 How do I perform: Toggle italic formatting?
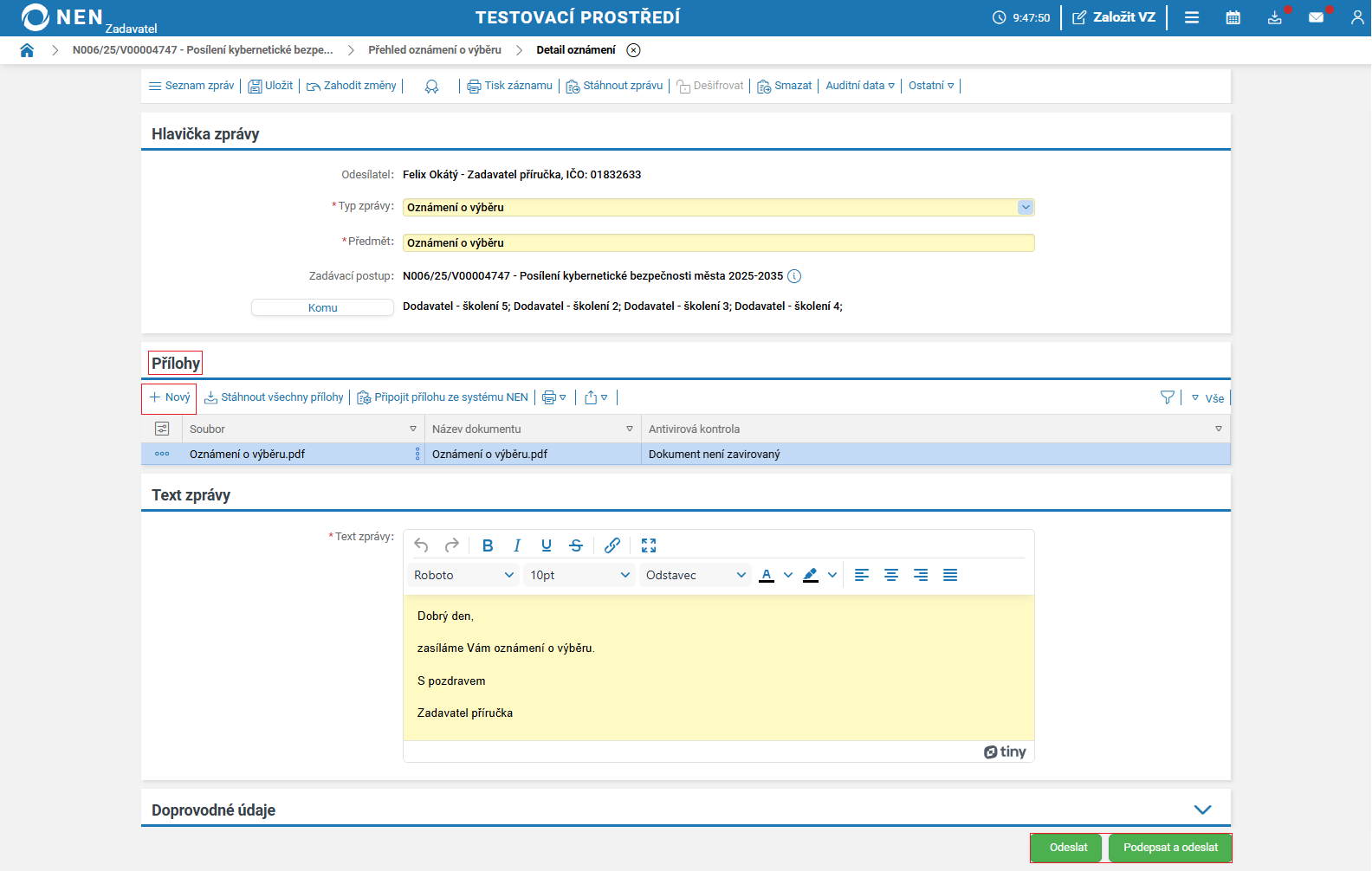(517, 545)
